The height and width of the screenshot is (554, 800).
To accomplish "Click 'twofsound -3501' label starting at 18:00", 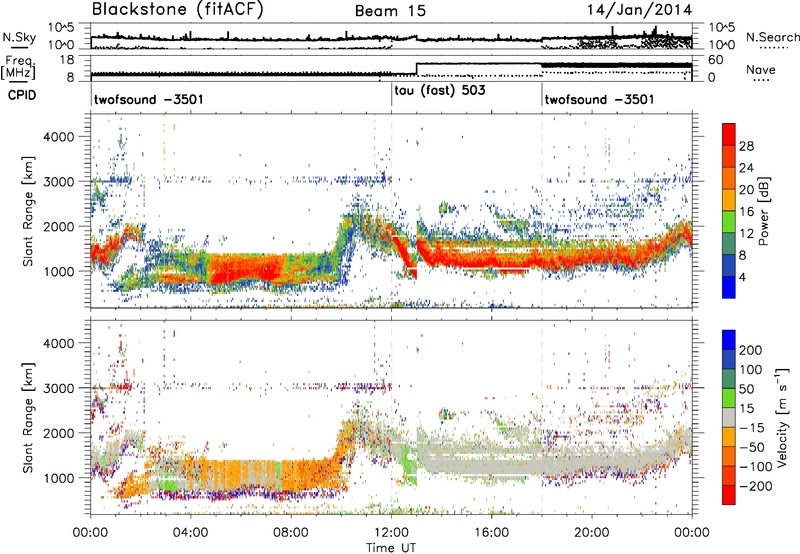I will pyautogui.click(x=599, y=99).
